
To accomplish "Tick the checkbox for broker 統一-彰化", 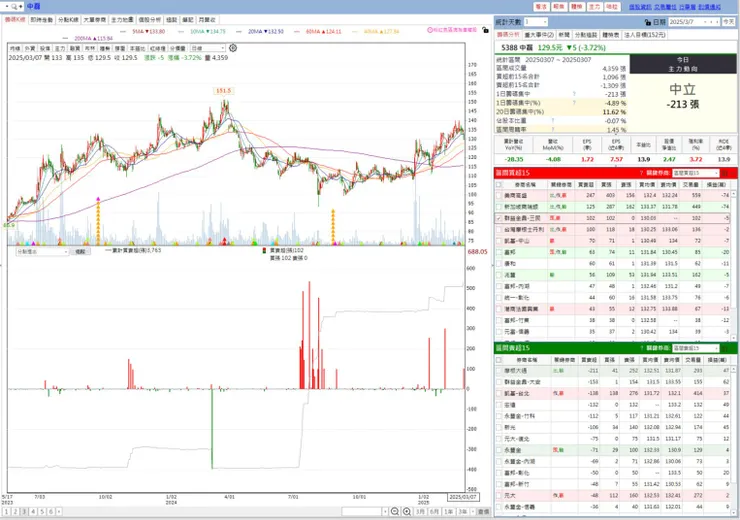I will 499,298.
